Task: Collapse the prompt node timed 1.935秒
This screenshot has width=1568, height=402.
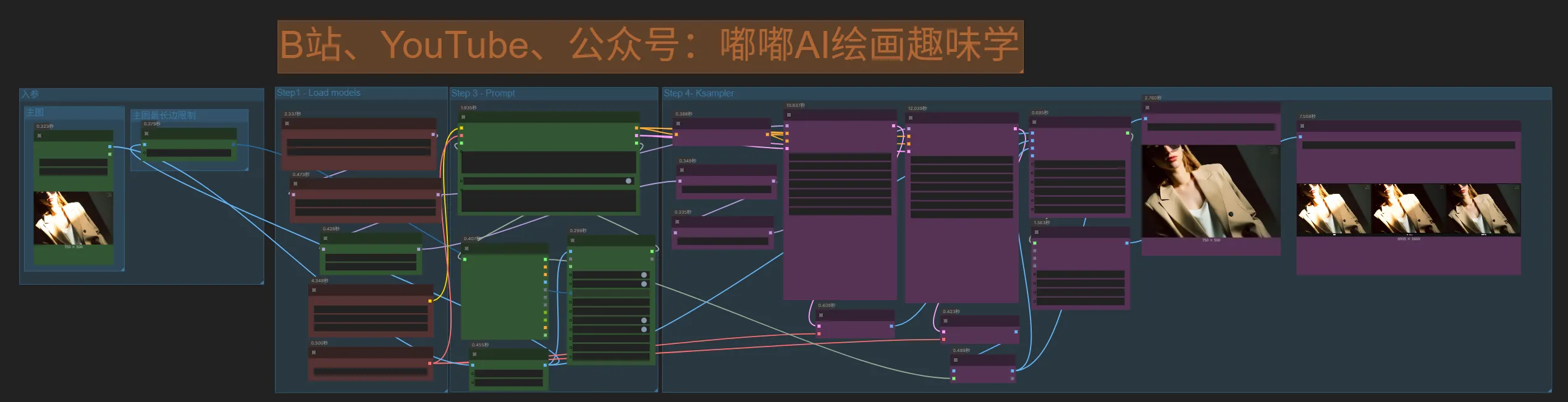Action: click(463, 117)
